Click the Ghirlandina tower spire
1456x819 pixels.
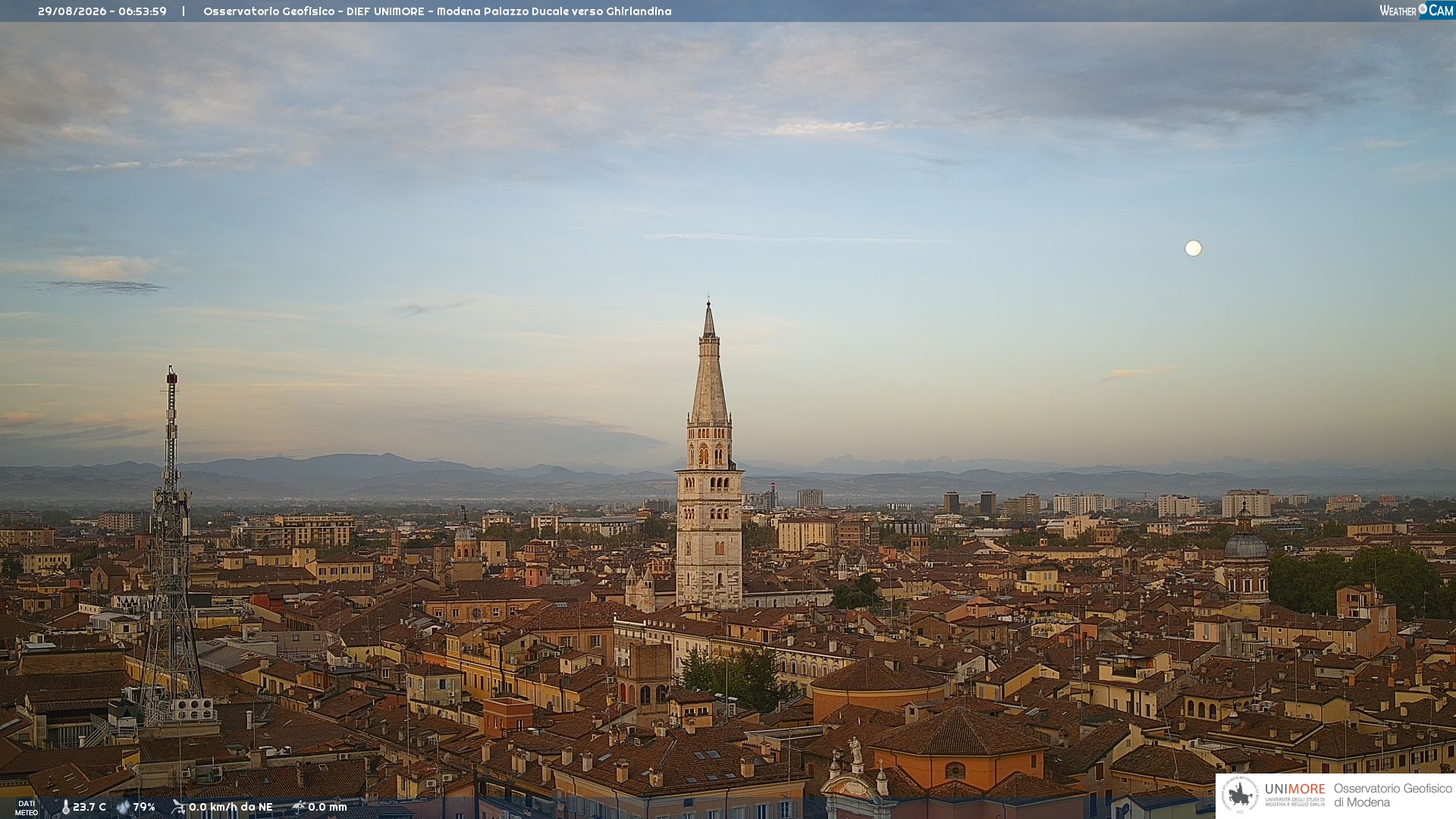coord(709,364)
